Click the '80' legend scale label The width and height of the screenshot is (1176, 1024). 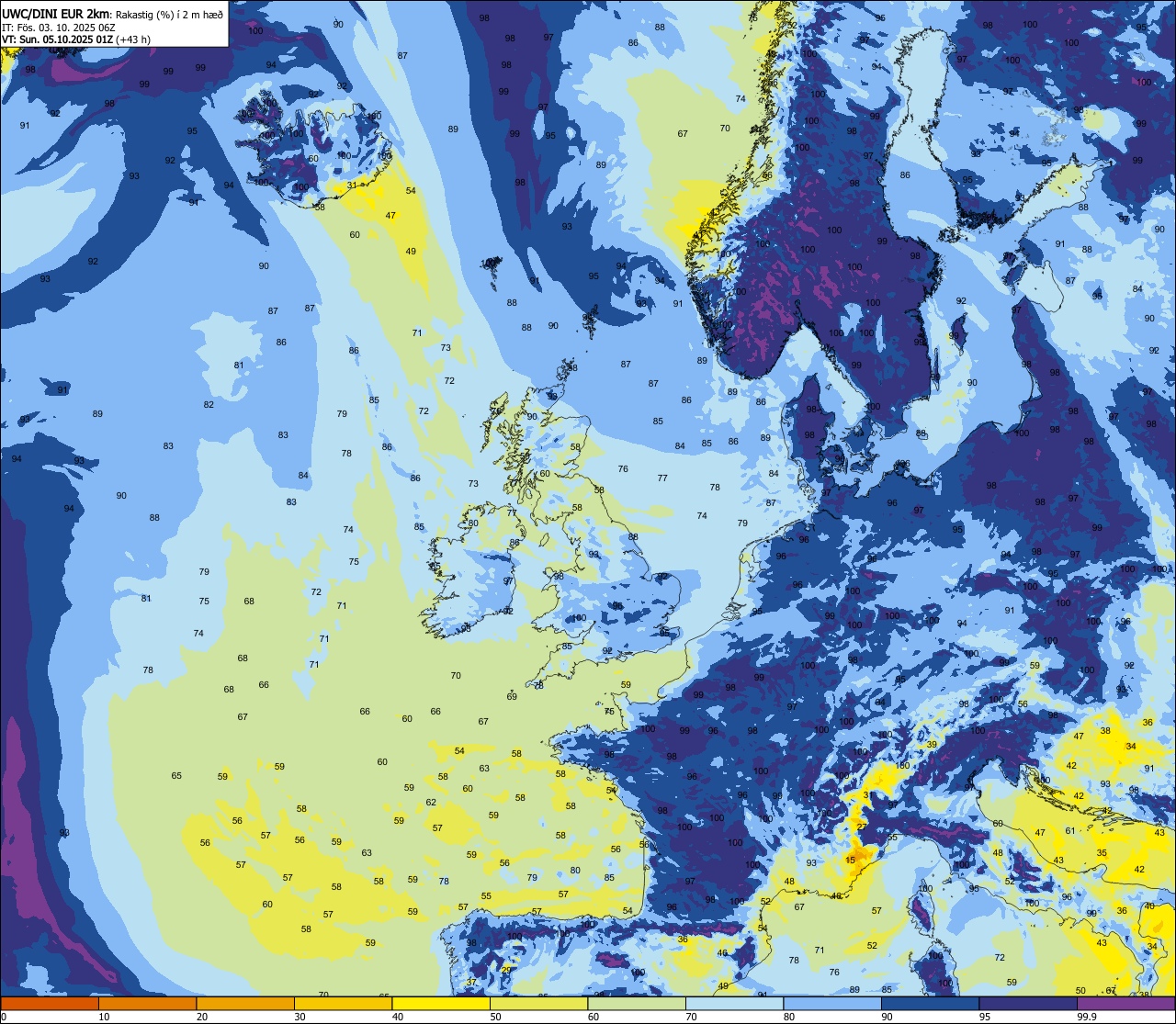[789, 1017]
